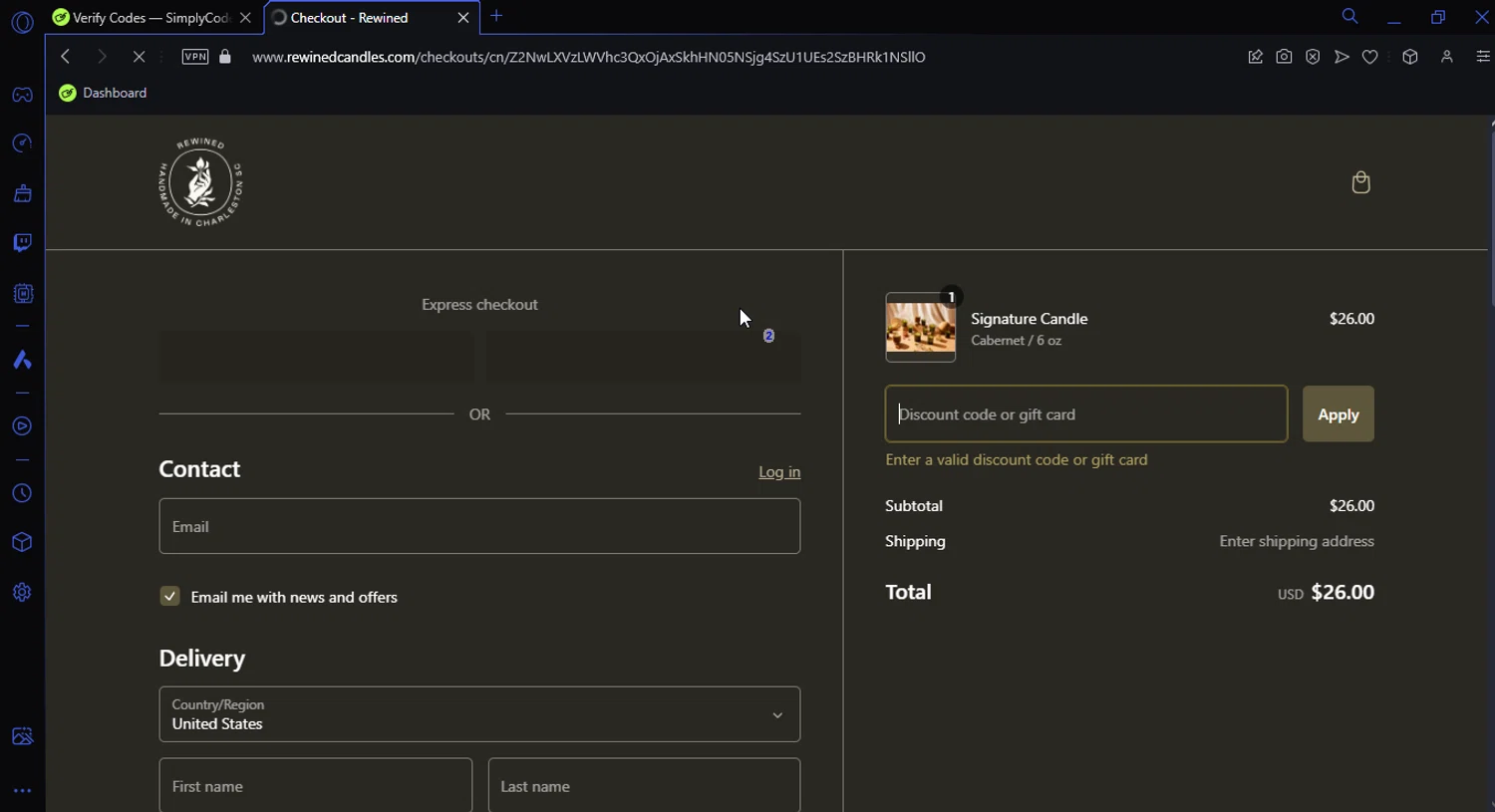Open the profile person icon in toolbar
Screen dimensions: 1495x812
point(1446,57)
